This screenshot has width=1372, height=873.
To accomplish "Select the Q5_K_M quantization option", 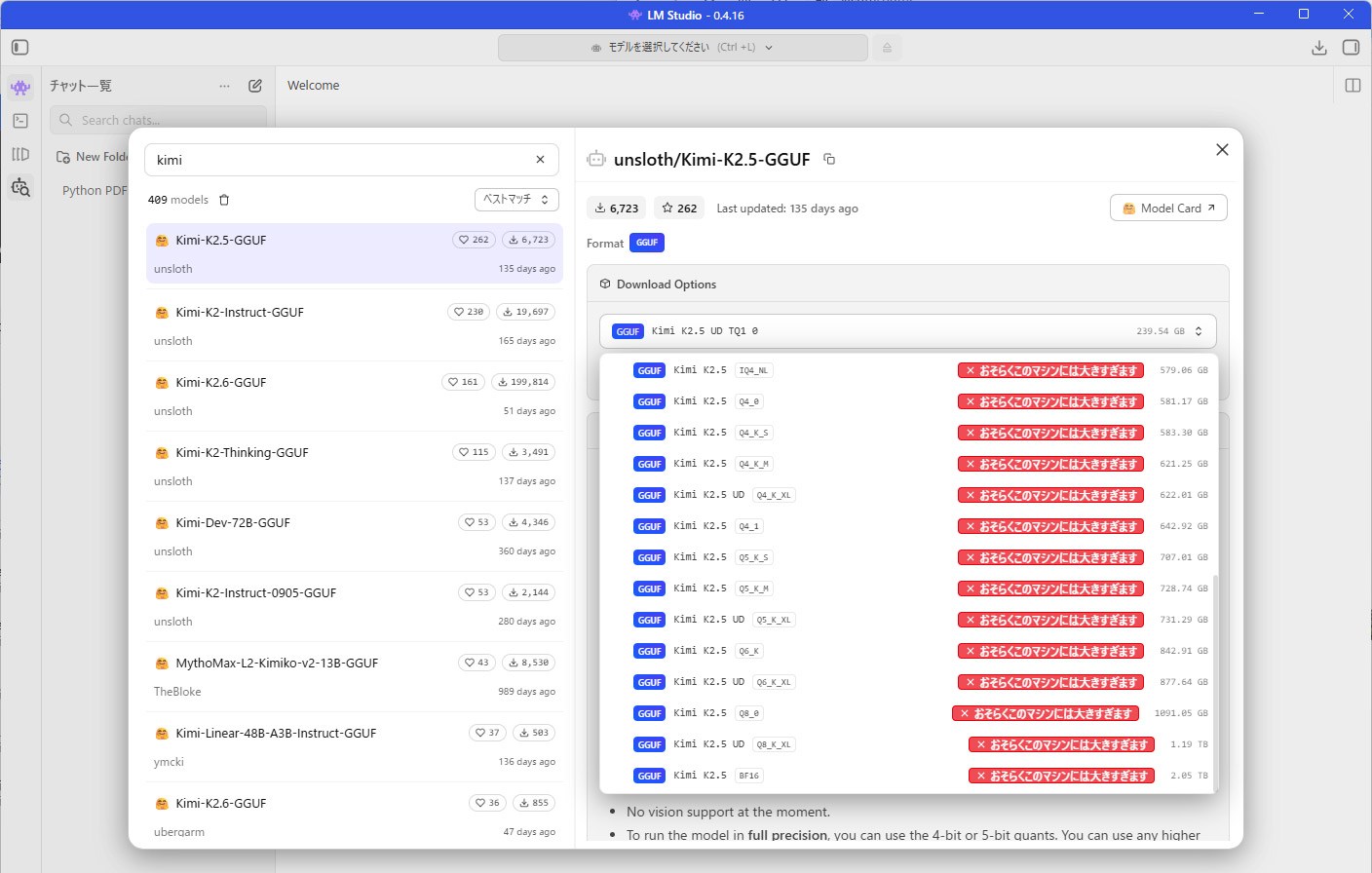I will [907, 588].
